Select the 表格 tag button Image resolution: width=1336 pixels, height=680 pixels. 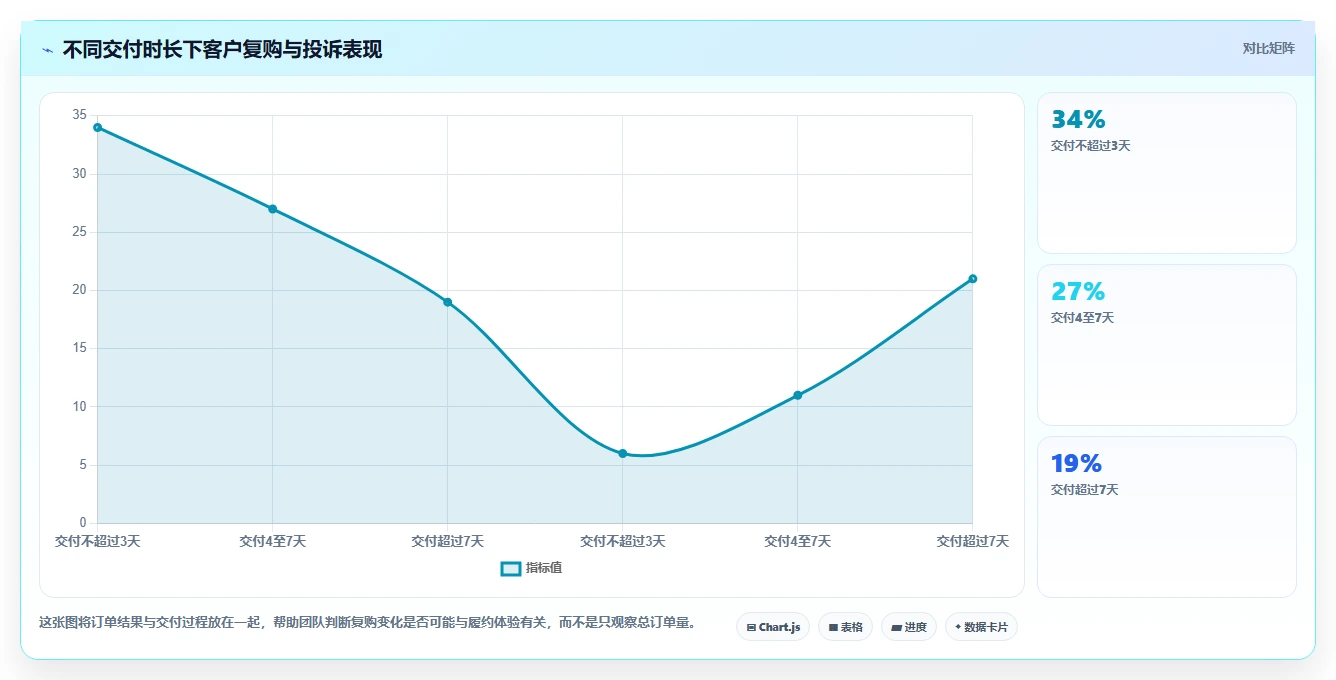pyautogui.click(x=845, y=627)
